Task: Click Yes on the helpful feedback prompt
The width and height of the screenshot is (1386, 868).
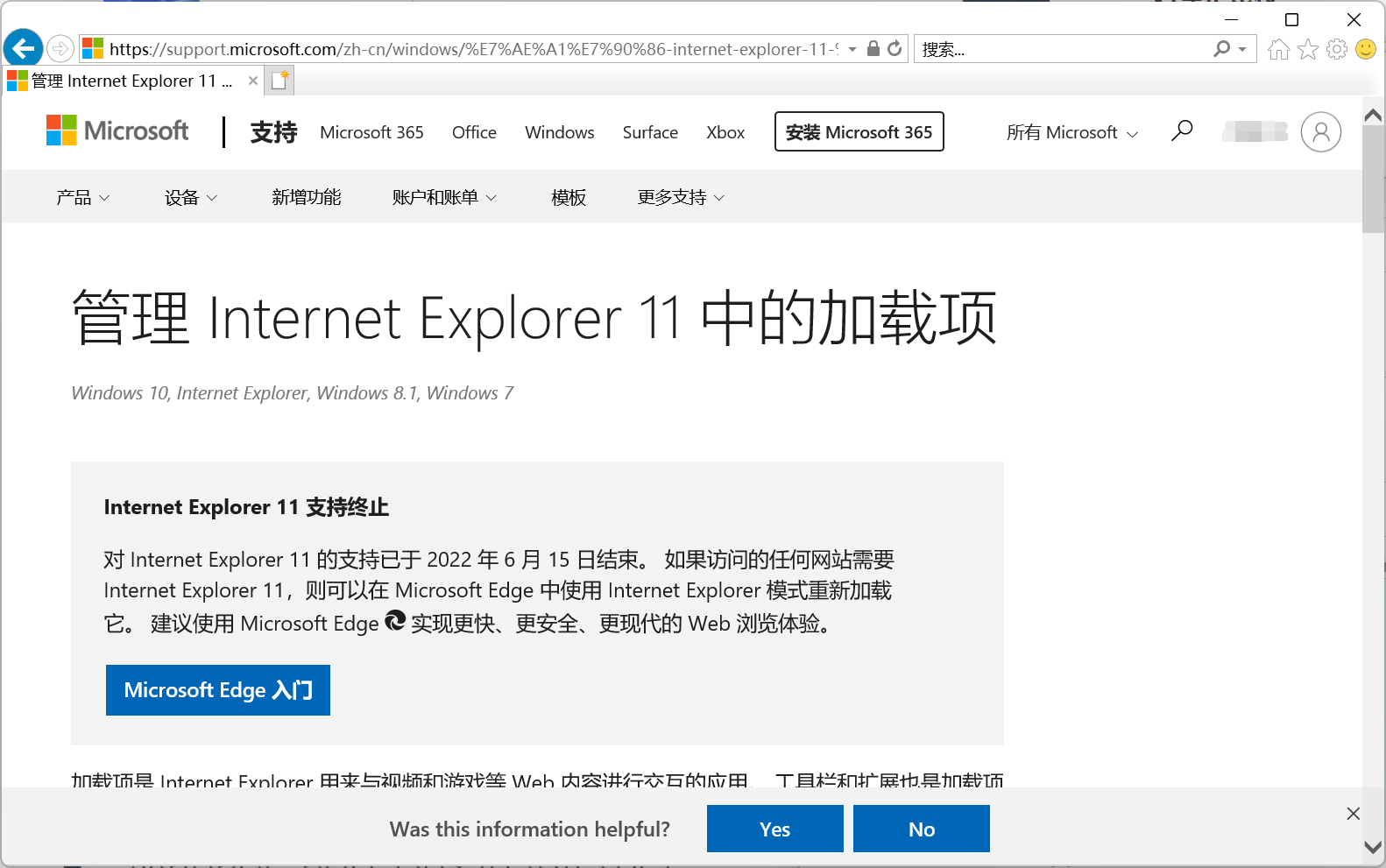Action: (x=774, y=829)
